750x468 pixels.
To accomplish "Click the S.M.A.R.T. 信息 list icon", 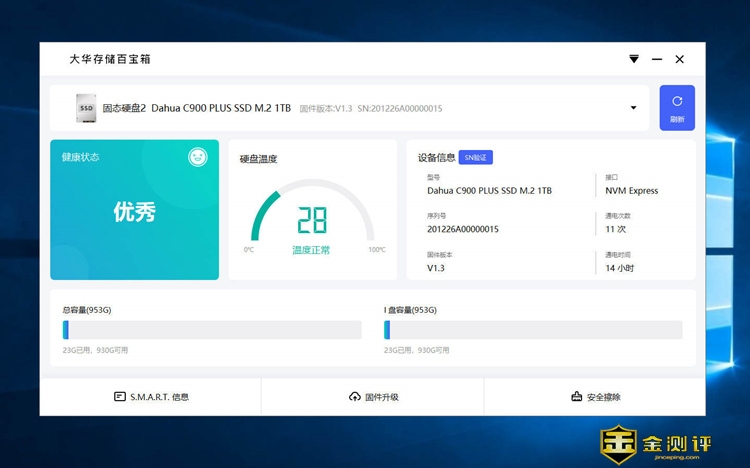I will (x=120, y=397).
